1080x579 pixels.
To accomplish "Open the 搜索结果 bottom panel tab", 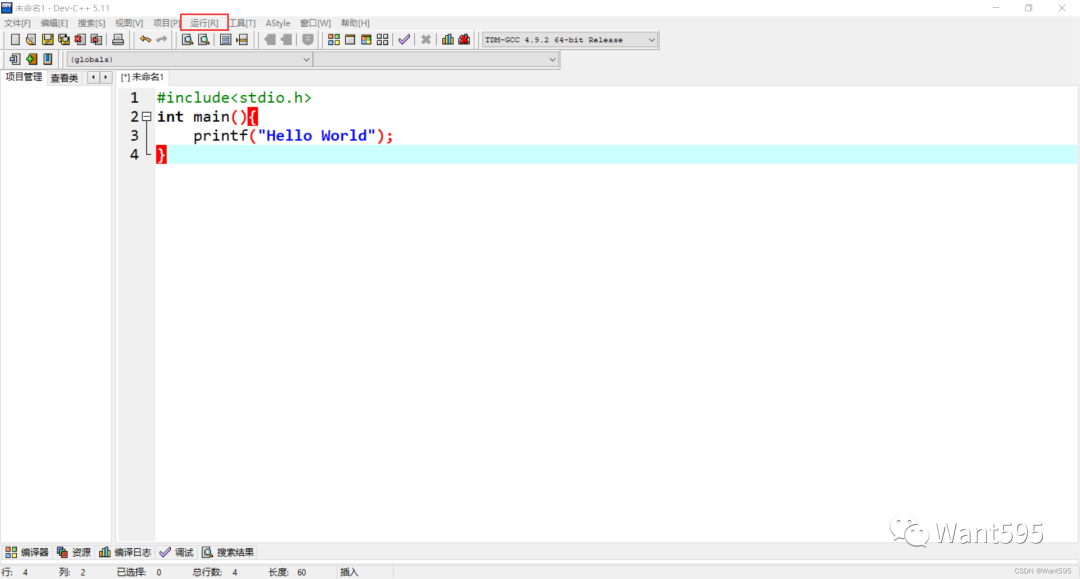I will coord(228,552).
